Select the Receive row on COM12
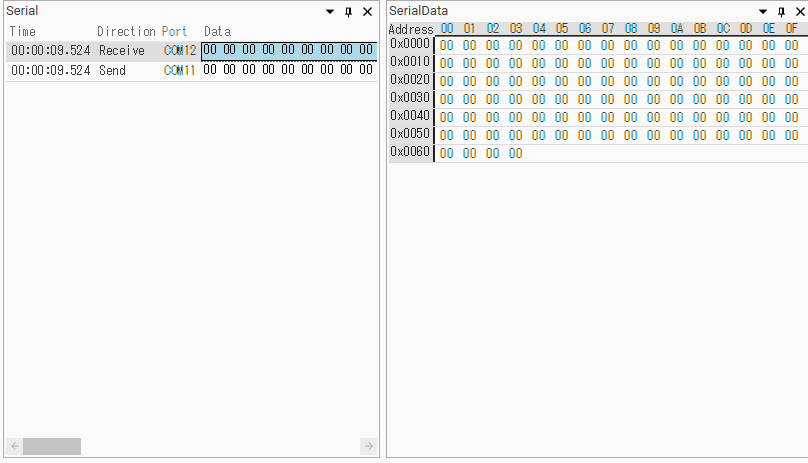This screenshot has width=808, height=463. coord(121,51)
